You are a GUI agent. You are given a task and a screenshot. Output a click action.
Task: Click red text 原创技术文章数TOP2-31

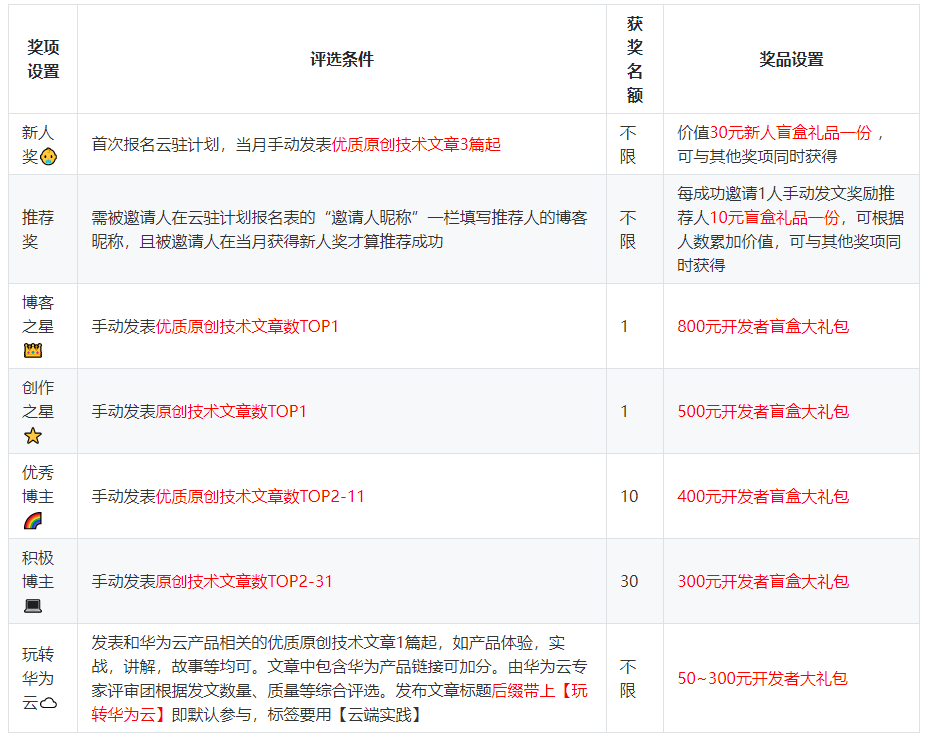[244, 581]
